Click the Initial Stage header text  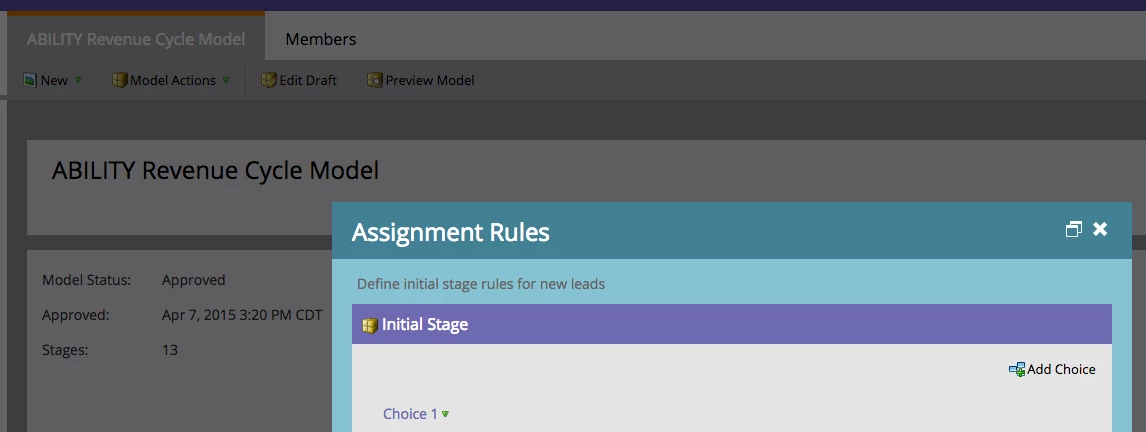click(x=425, y=325)
